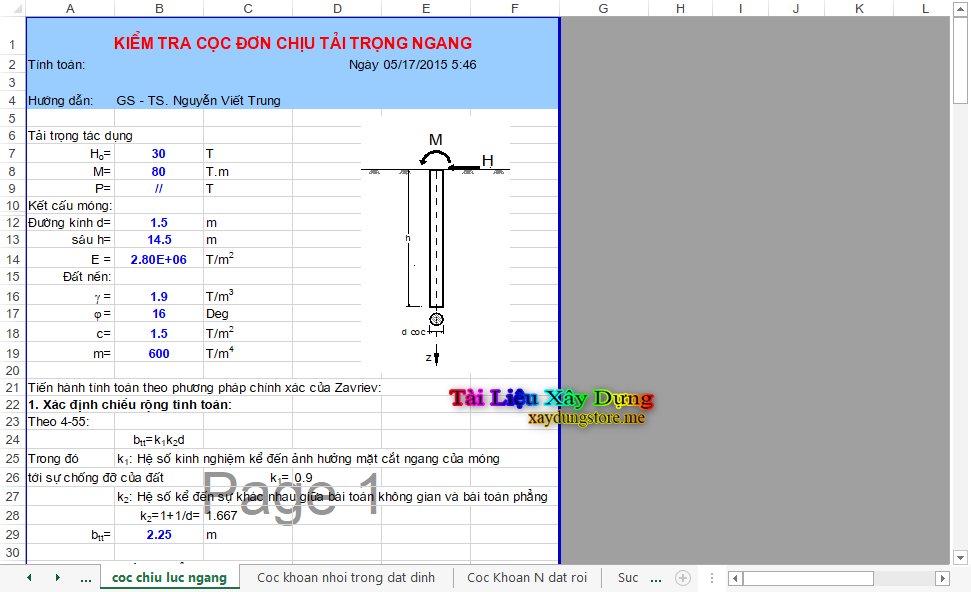Screen dimensions: 971x592
Task: Switch to Coc khoan nhoi trong dat dinh tab
Action: pyautogui.click(x=345, y=578)
